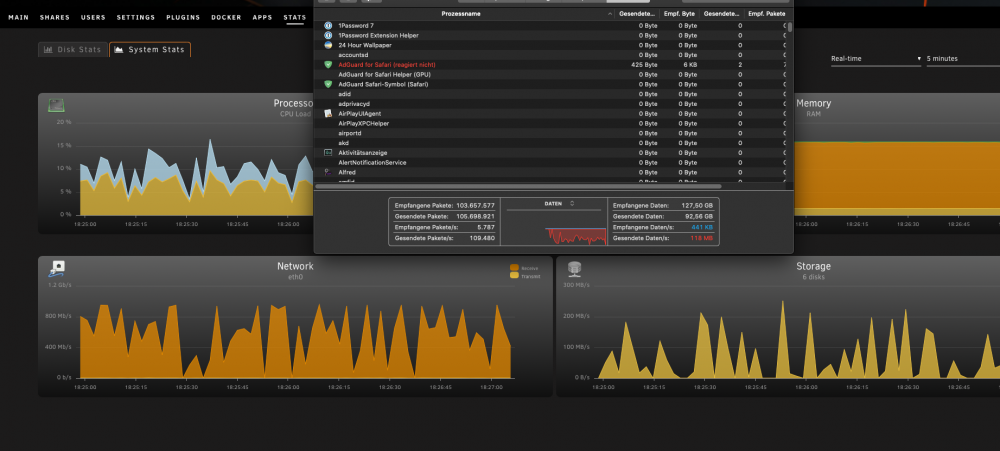Sort by Empf. Byte column header
The image size is (1000, 451).
pyautogui.click(x=679, y=13)
